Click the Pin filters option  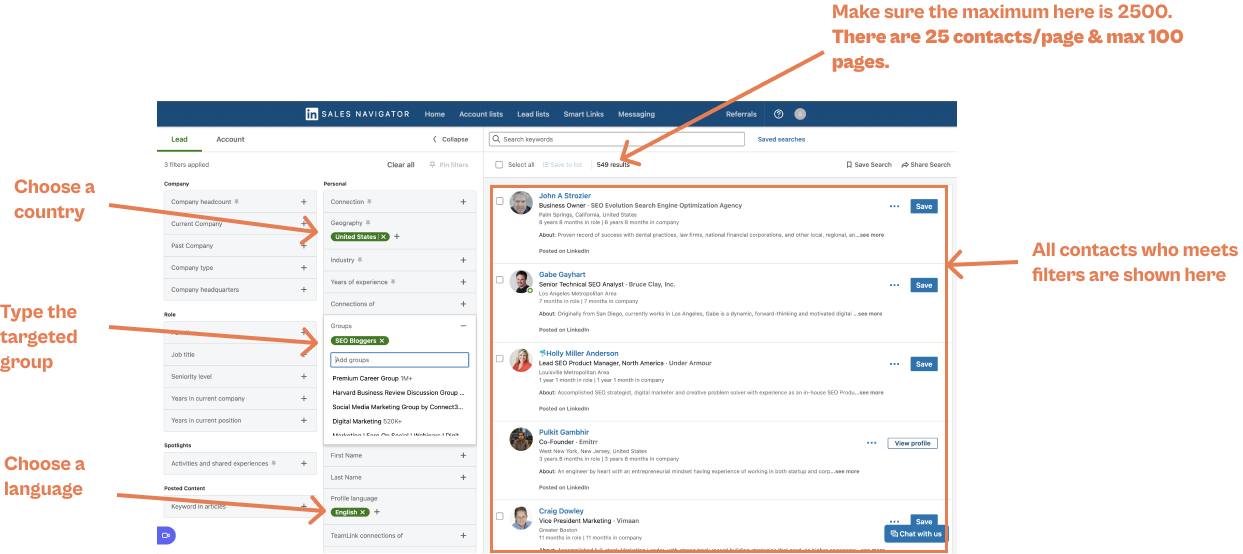448,165
